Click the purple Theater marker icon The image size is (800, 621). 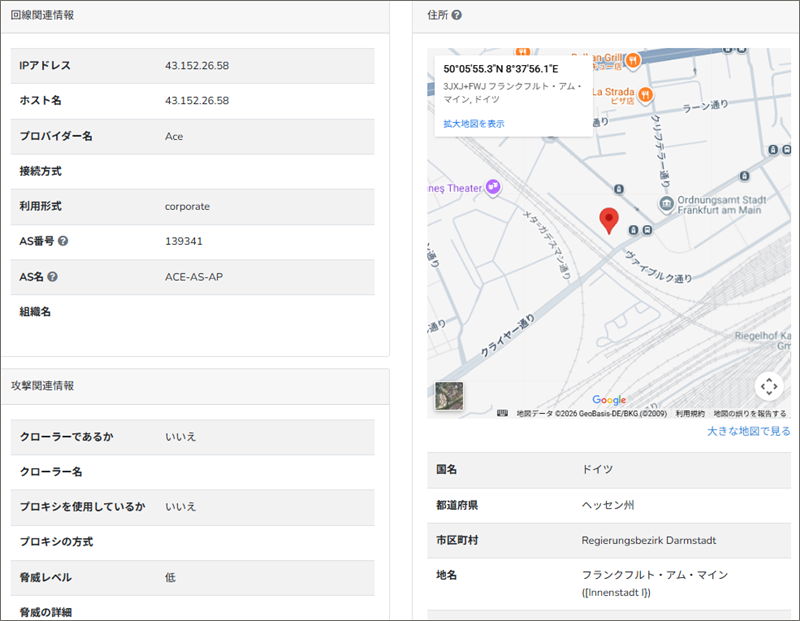tap(491, 187)
